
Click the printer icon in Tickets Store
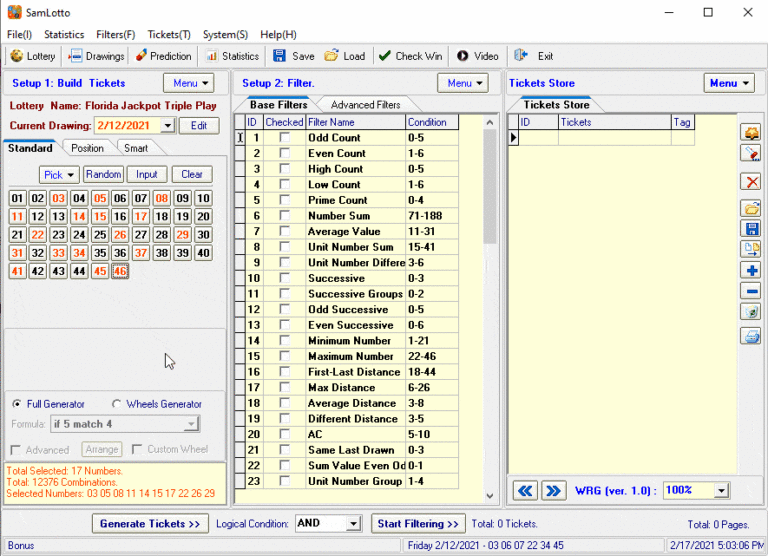pos(751,336)
